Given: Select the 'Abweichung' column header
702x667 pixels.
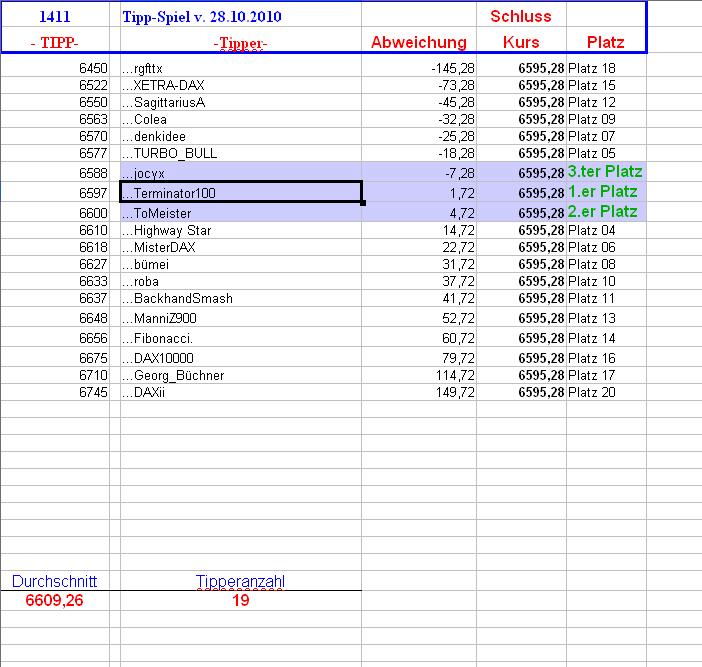Looking at the screenshot, I should click(x=419, y=42).
